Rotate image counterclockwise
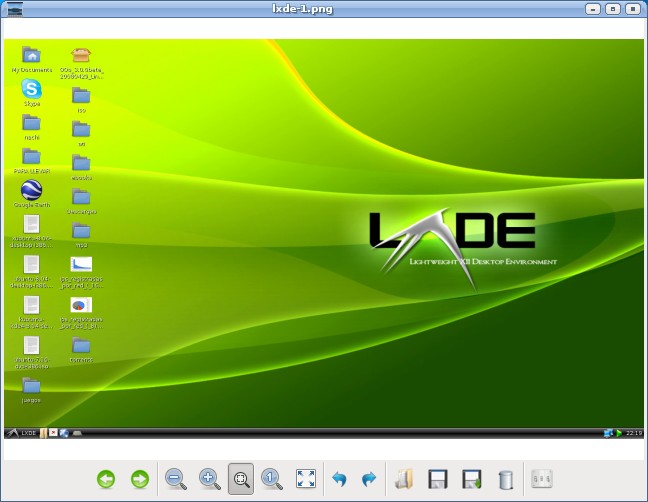This screenshot has height=502, width=648. 339,479
